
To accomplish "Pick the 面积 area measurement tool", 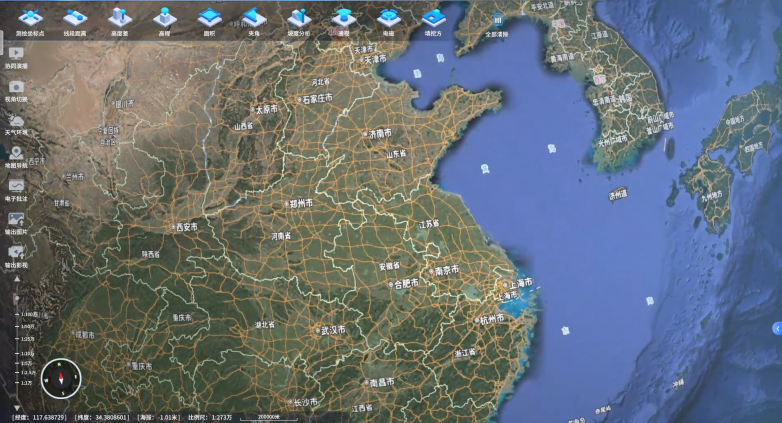I will pos(209,17).
